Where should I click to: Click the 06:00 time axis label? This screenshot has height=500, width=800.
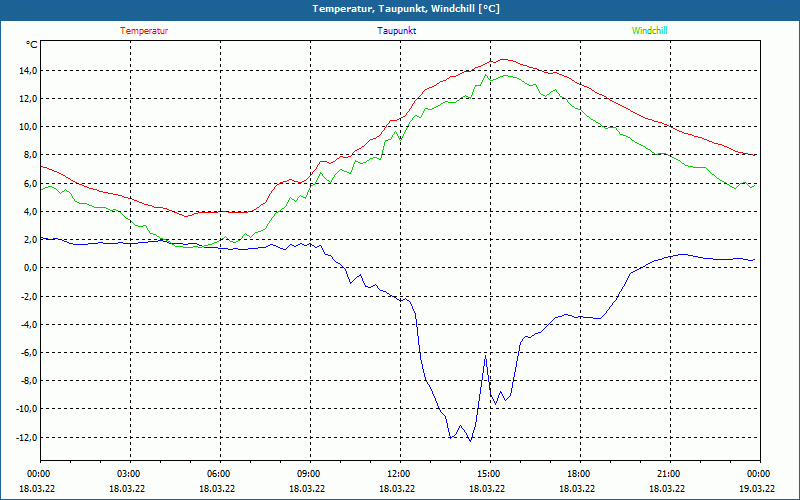pyautogui.click(x=220, y=474)
